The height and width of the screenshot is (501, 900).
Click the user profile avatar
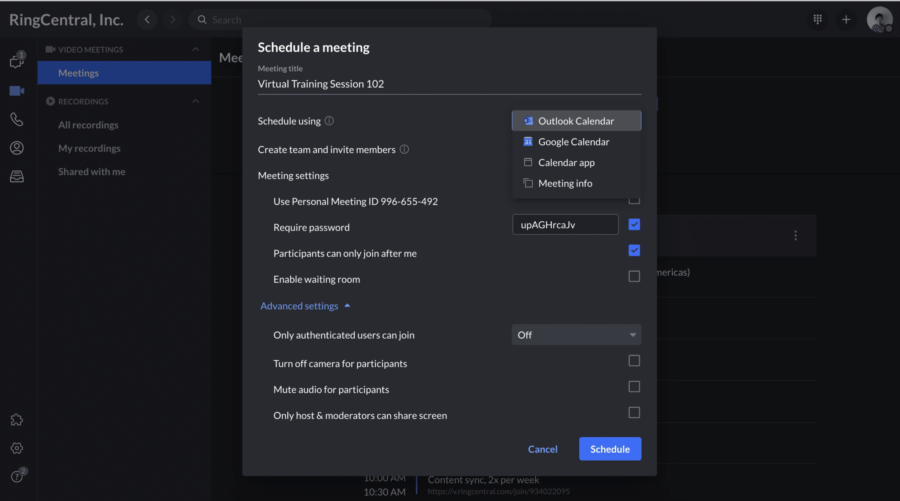(x=878, y=19)
